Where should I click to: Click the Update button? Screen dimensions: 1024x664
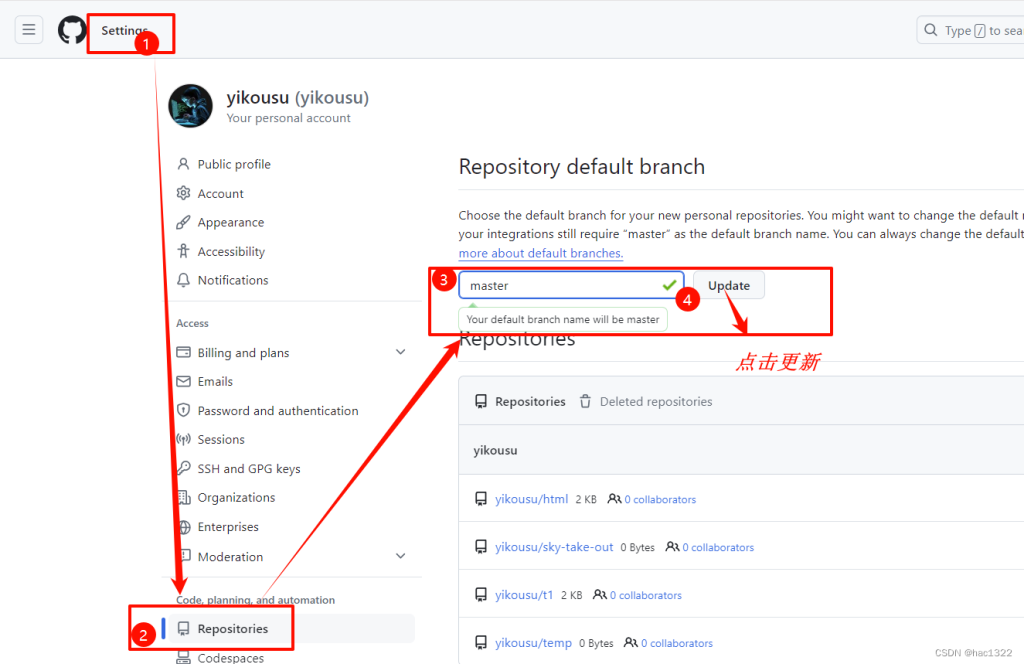(728, 285)
